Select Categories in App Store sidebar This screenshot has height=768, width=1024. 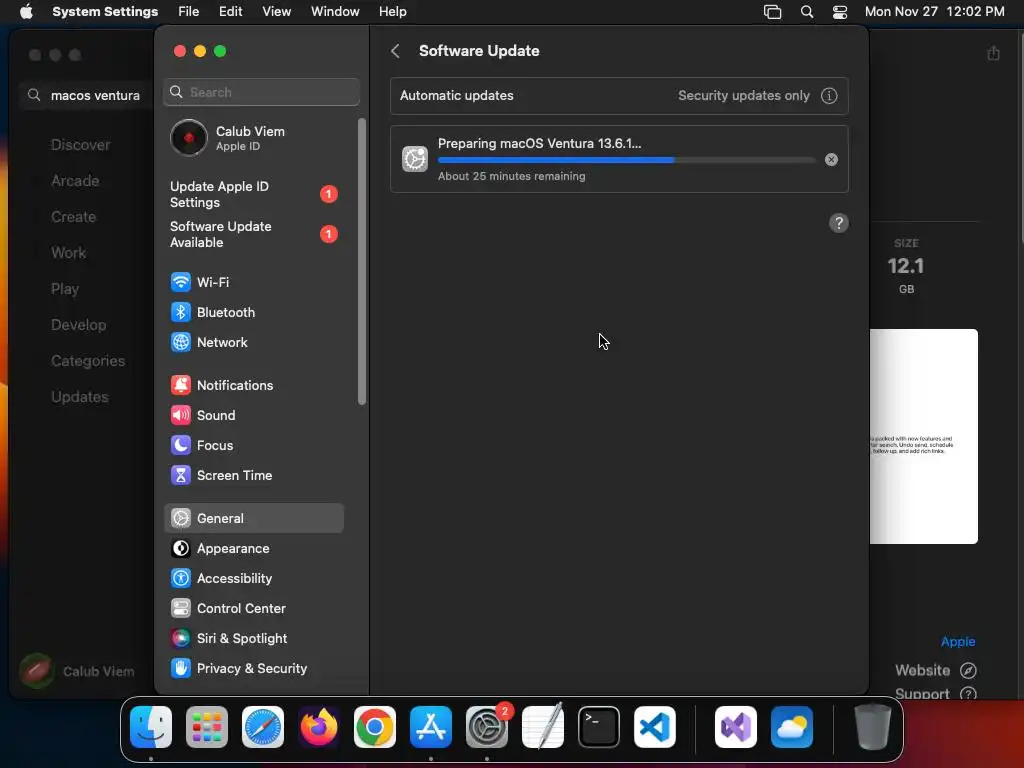click(x=88, y=360)
